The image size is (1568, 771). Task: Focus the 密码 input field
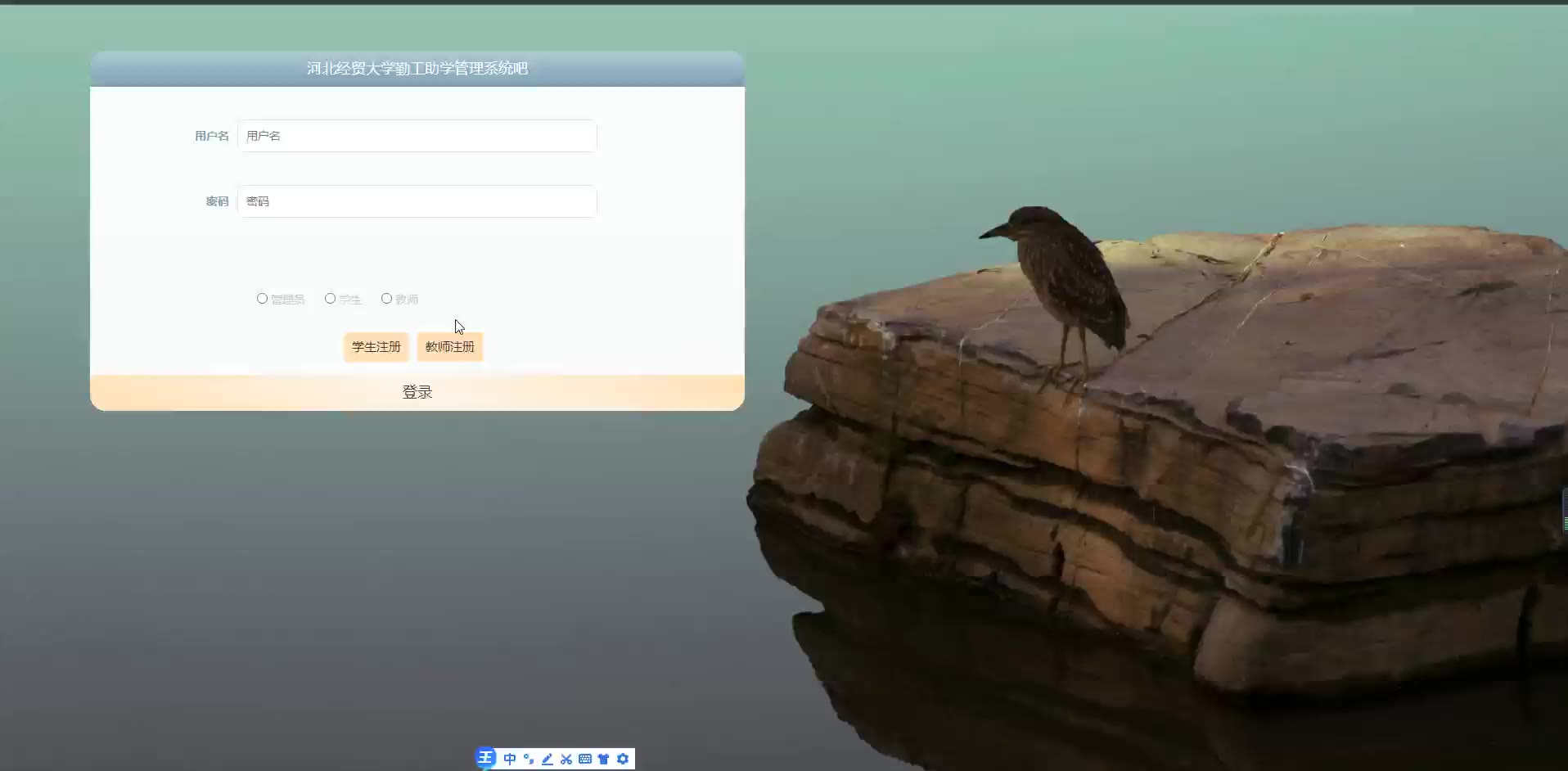[x=417, y=201]
